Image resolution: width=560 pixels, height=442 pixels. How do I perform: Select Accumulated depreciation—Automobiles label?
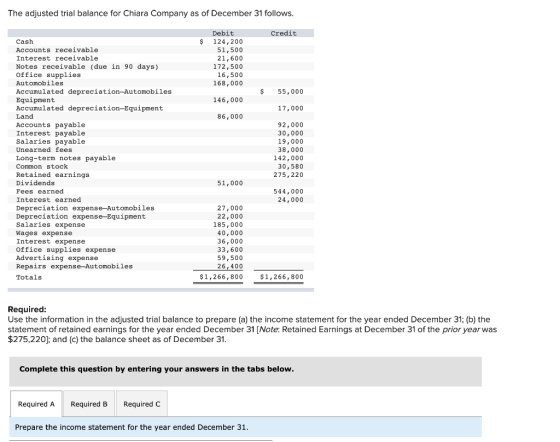click(94, 92)
